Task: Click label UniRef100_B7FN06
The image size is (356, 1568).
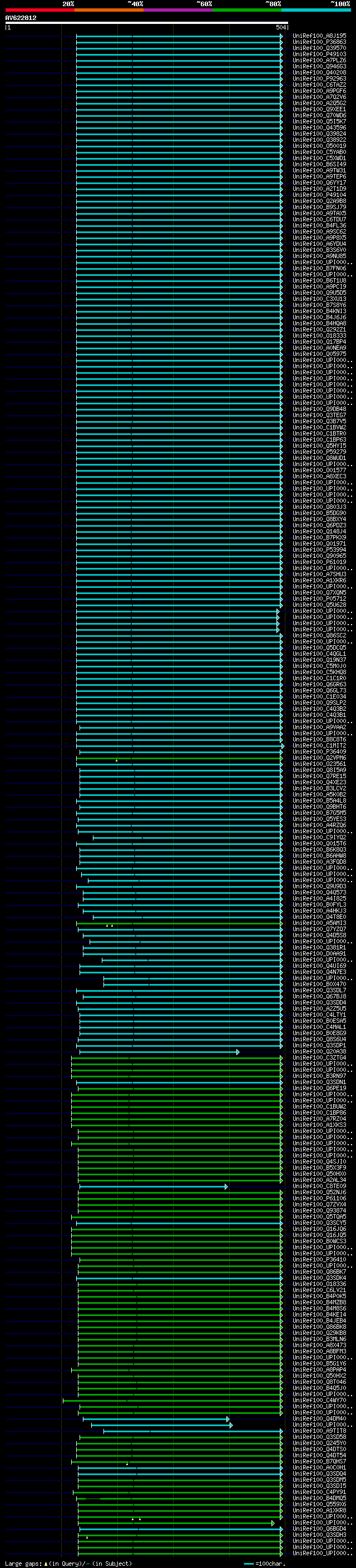Action: pyautogui.click(x=319, y=269)
